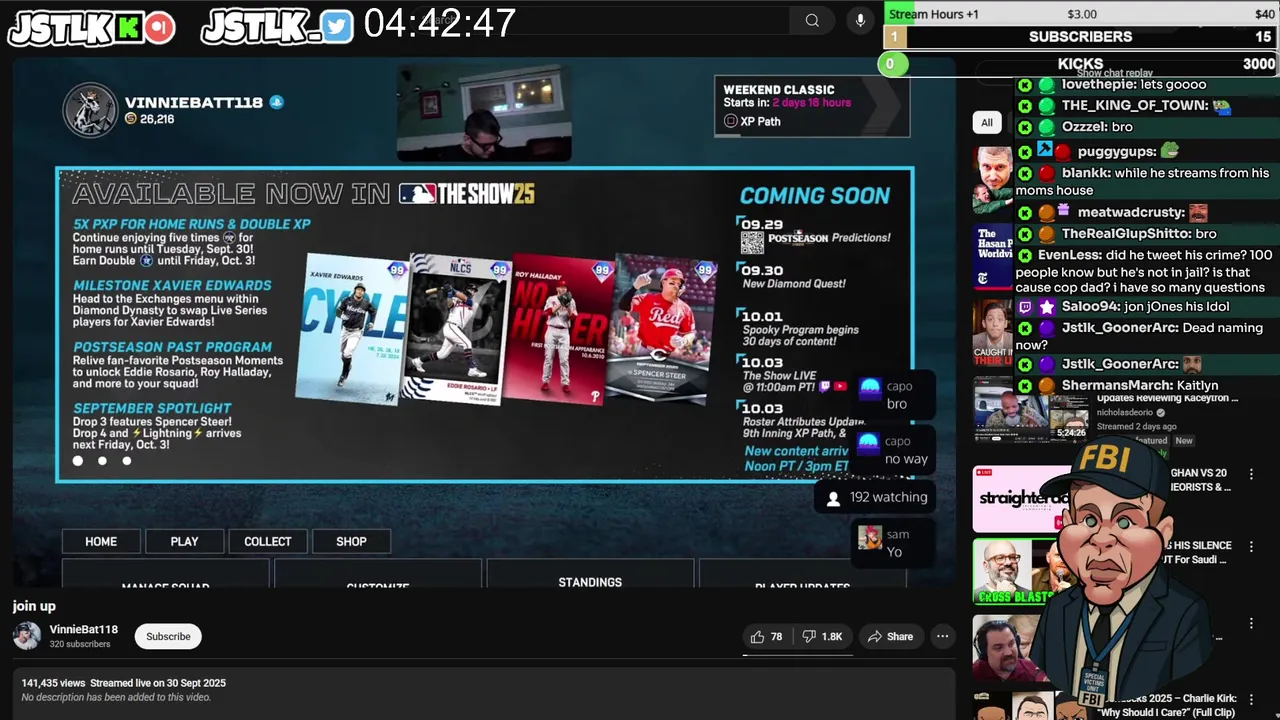
Task: Click the YouTube search magnifier icon
Action: click(812, 20)
